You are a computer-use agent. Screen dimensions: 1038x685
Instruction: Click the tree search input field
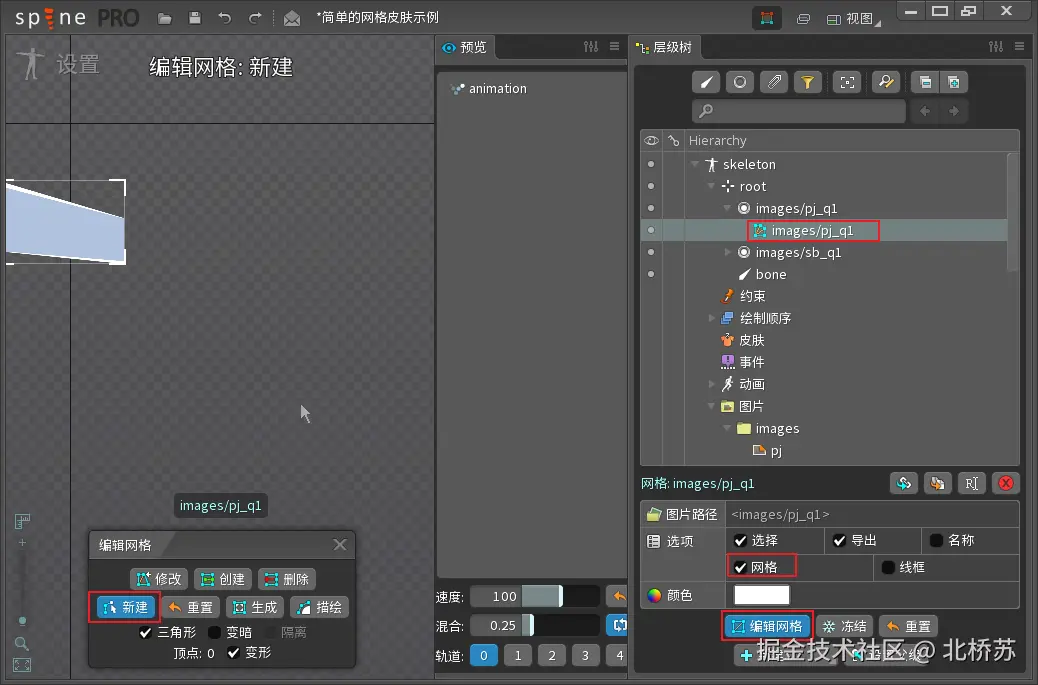pyautogui.click(x=799, y=111)
